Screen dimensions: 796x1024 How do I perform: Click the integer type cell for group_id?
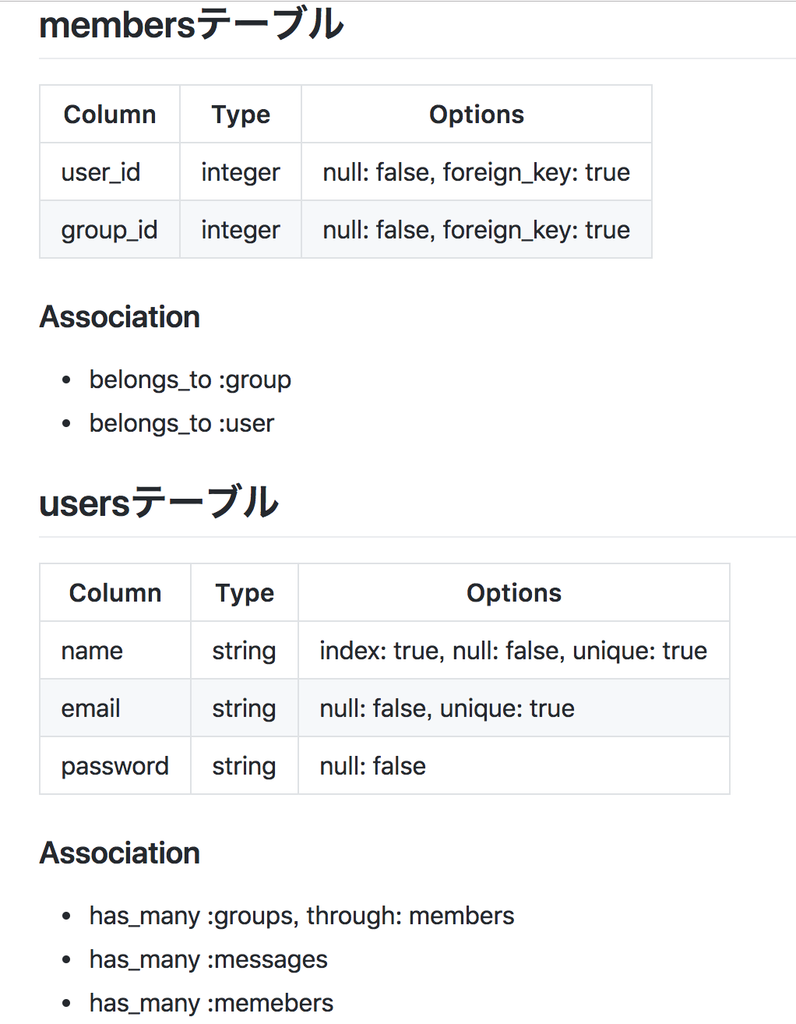(240, 229)
